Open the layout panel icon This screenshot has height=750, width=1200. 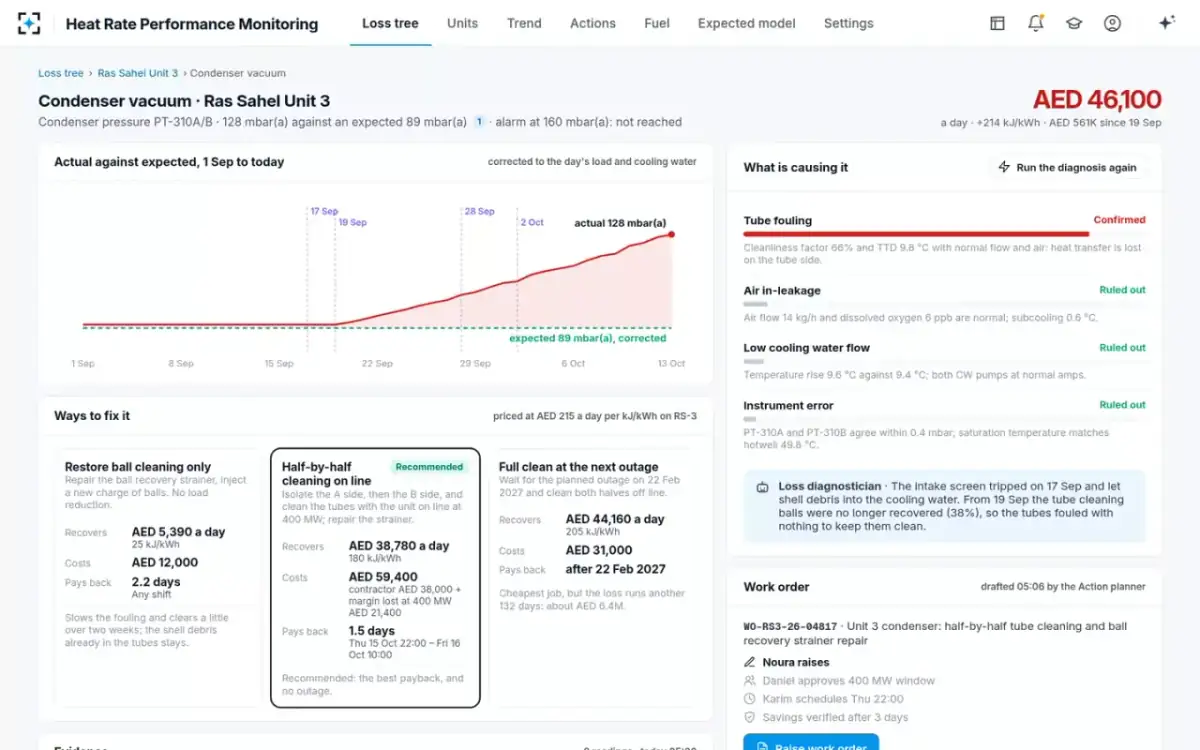[997, 23]
